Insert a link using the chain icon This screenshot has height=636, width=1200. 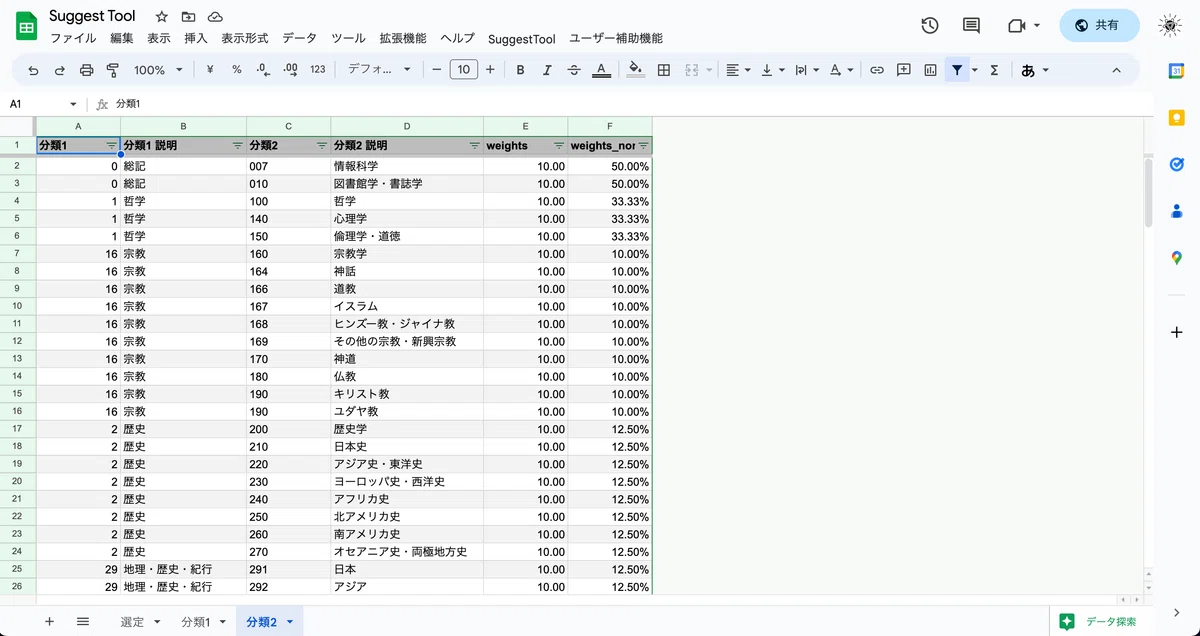(877, 70)
